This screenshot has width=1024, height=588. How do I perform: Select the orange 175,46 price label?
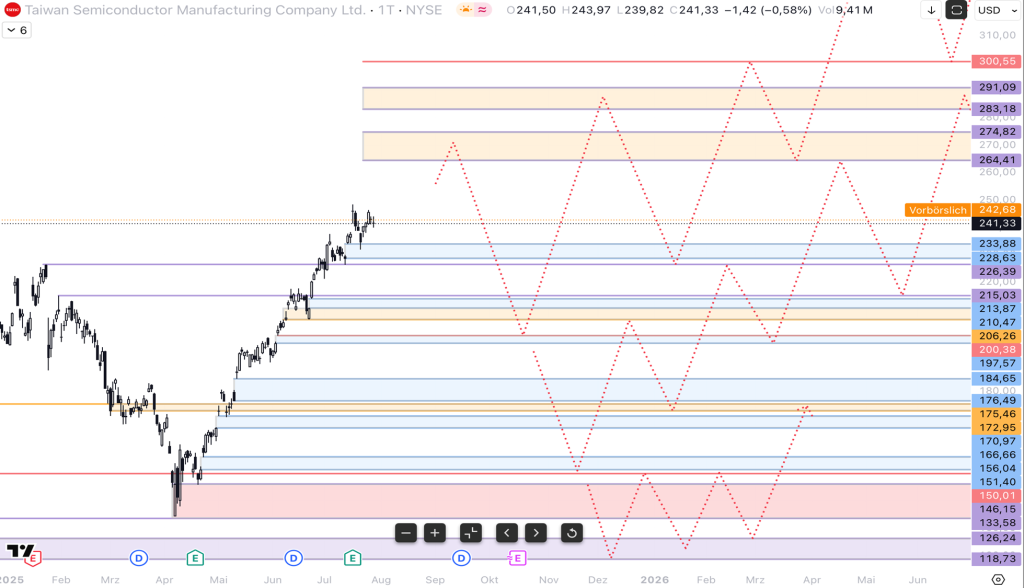(997, 414)
